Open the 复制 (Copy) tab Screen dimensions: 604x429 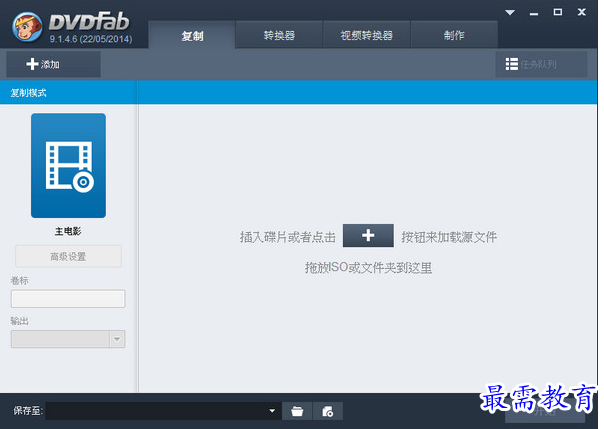pos(192,35)
